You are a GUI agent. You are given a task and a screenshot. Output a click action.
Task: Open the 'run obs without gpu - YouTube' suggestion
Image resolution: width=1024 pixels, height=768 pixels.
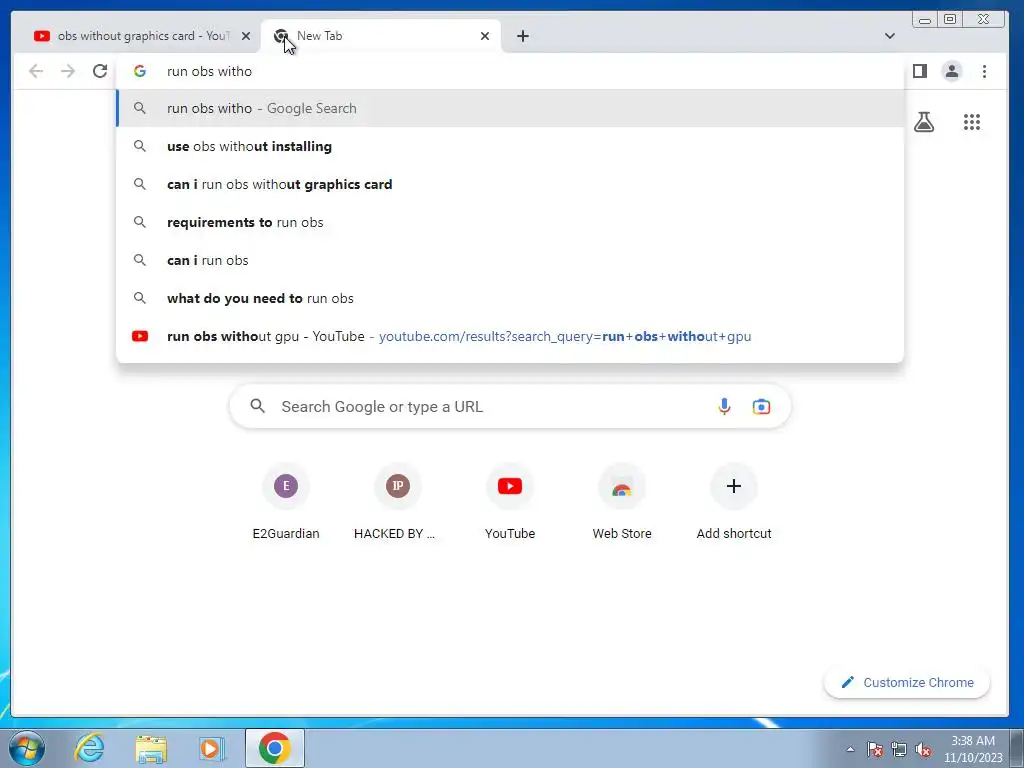coord(510,336)
